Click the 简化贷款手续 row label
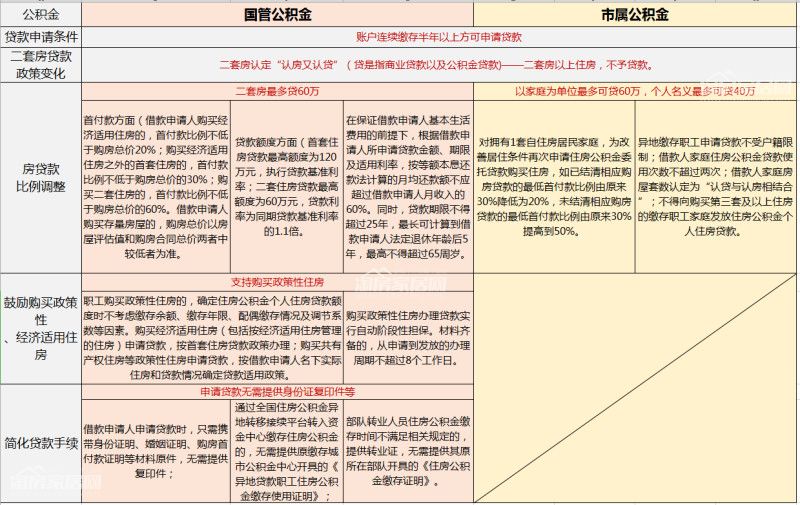 click(x=41, y=443)
